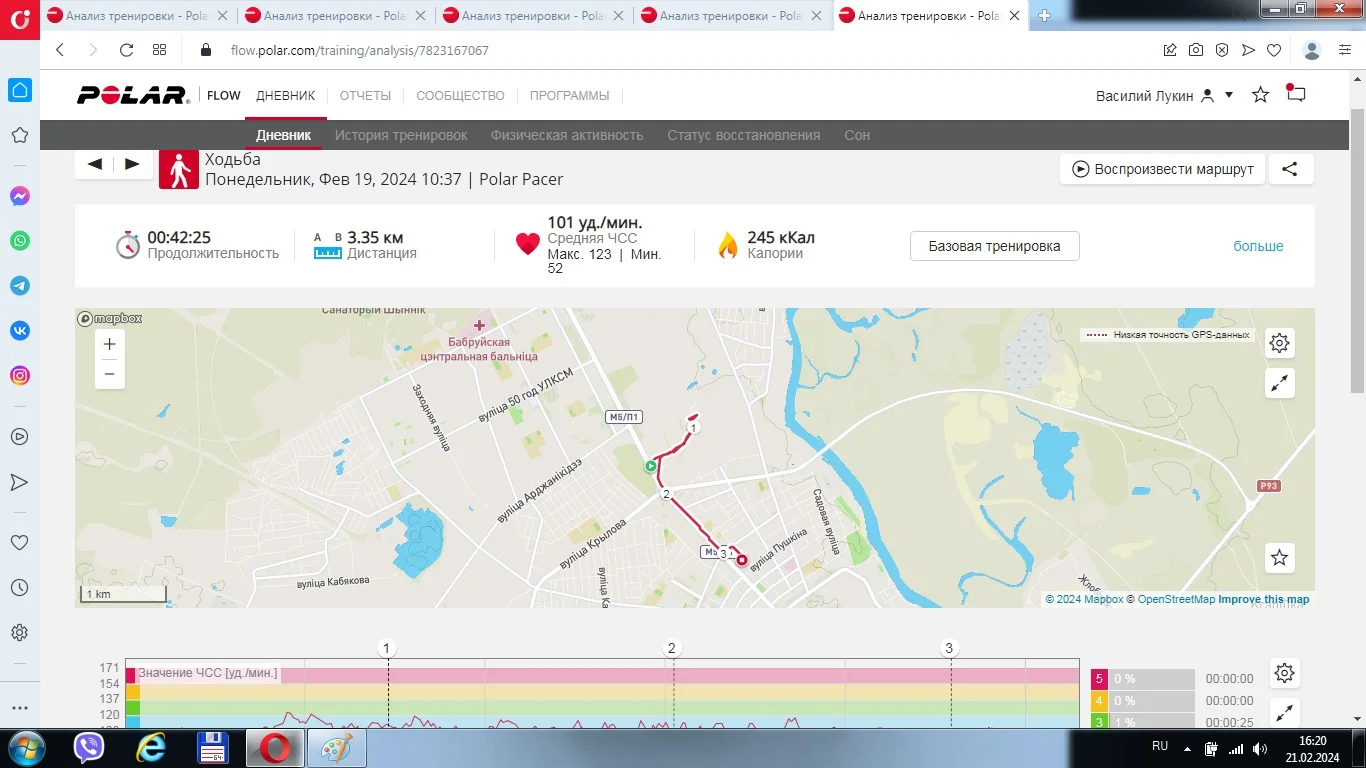
Task: Expand the heart rate chart
Action: click(x=1285, y=713)
